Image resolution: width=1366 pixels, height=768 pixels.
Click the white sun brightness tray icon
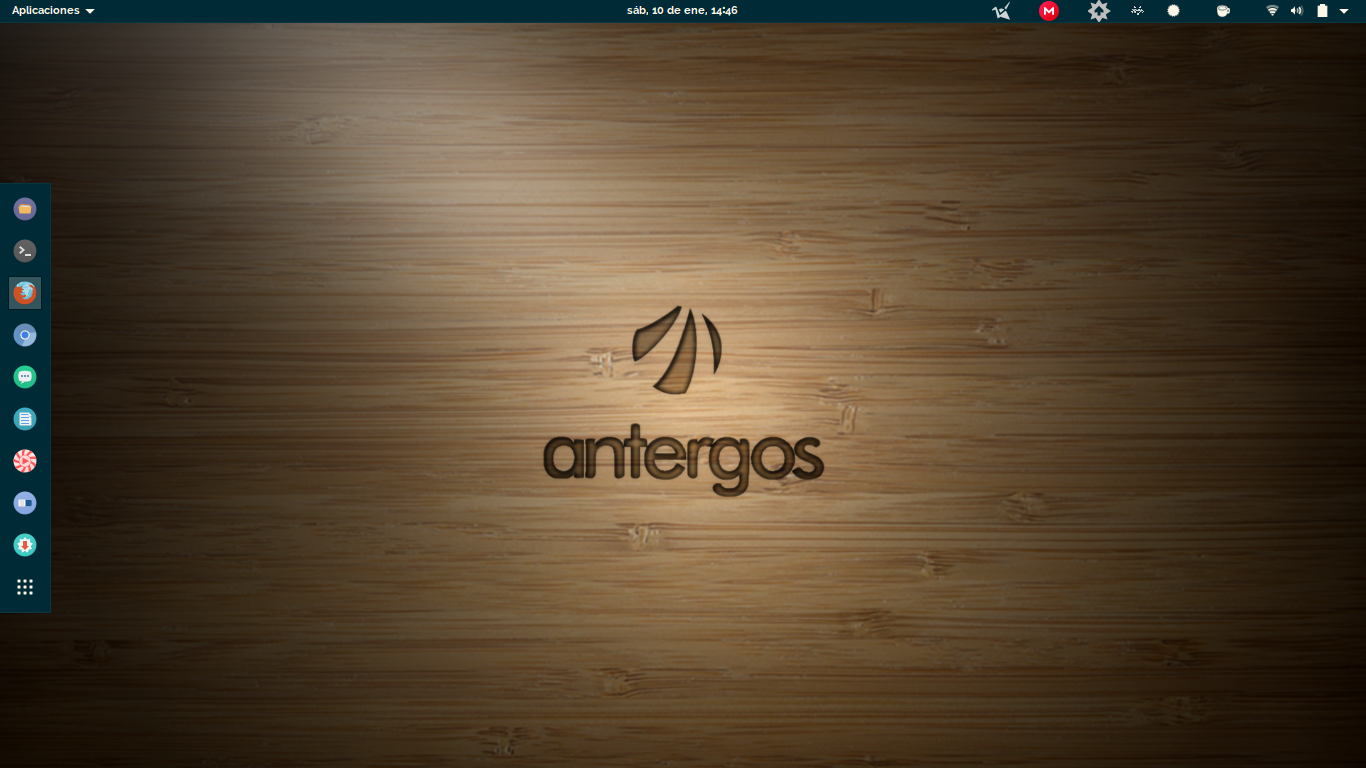[x=1174, y=11]
